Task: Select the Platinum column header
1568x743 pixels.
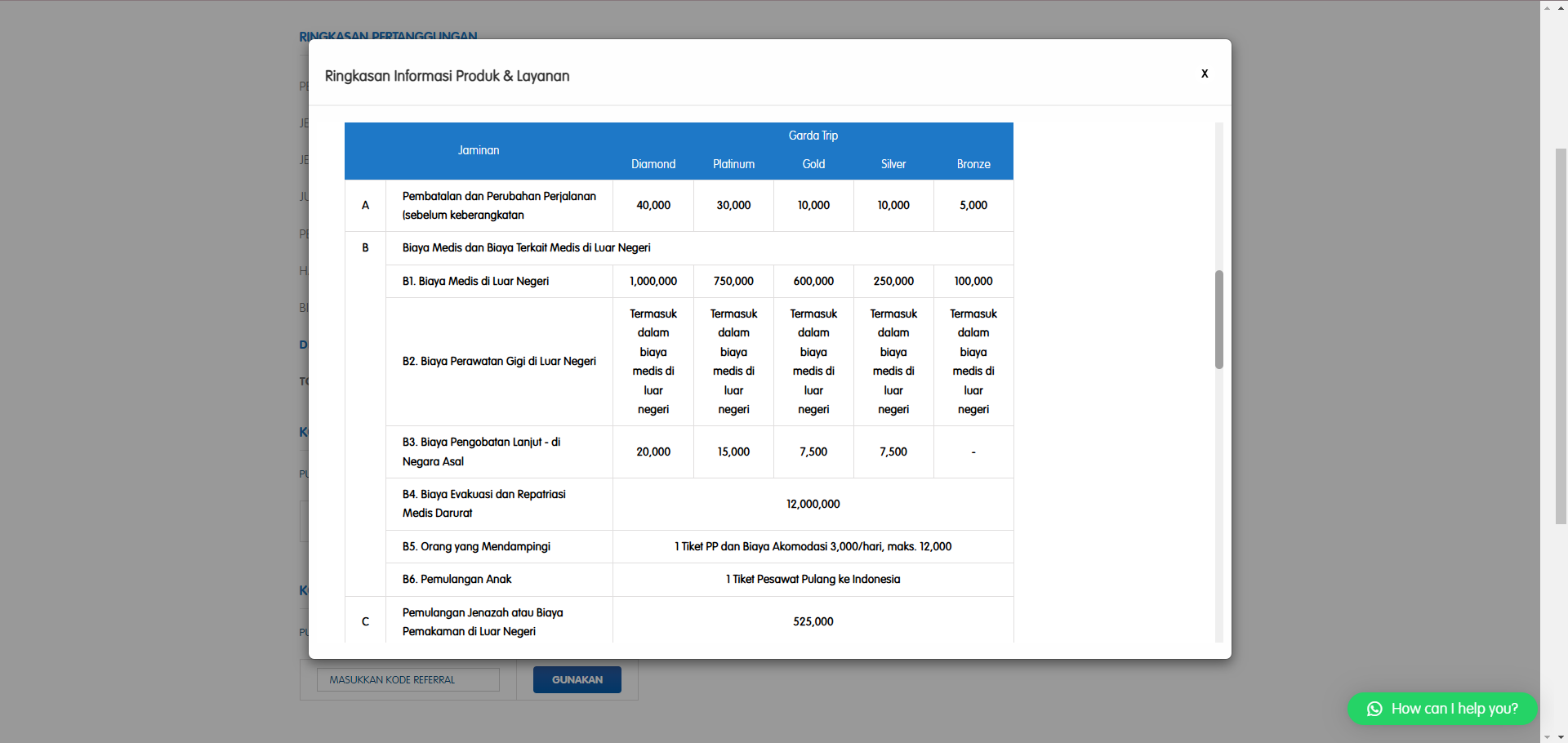Action: point(733,164)
